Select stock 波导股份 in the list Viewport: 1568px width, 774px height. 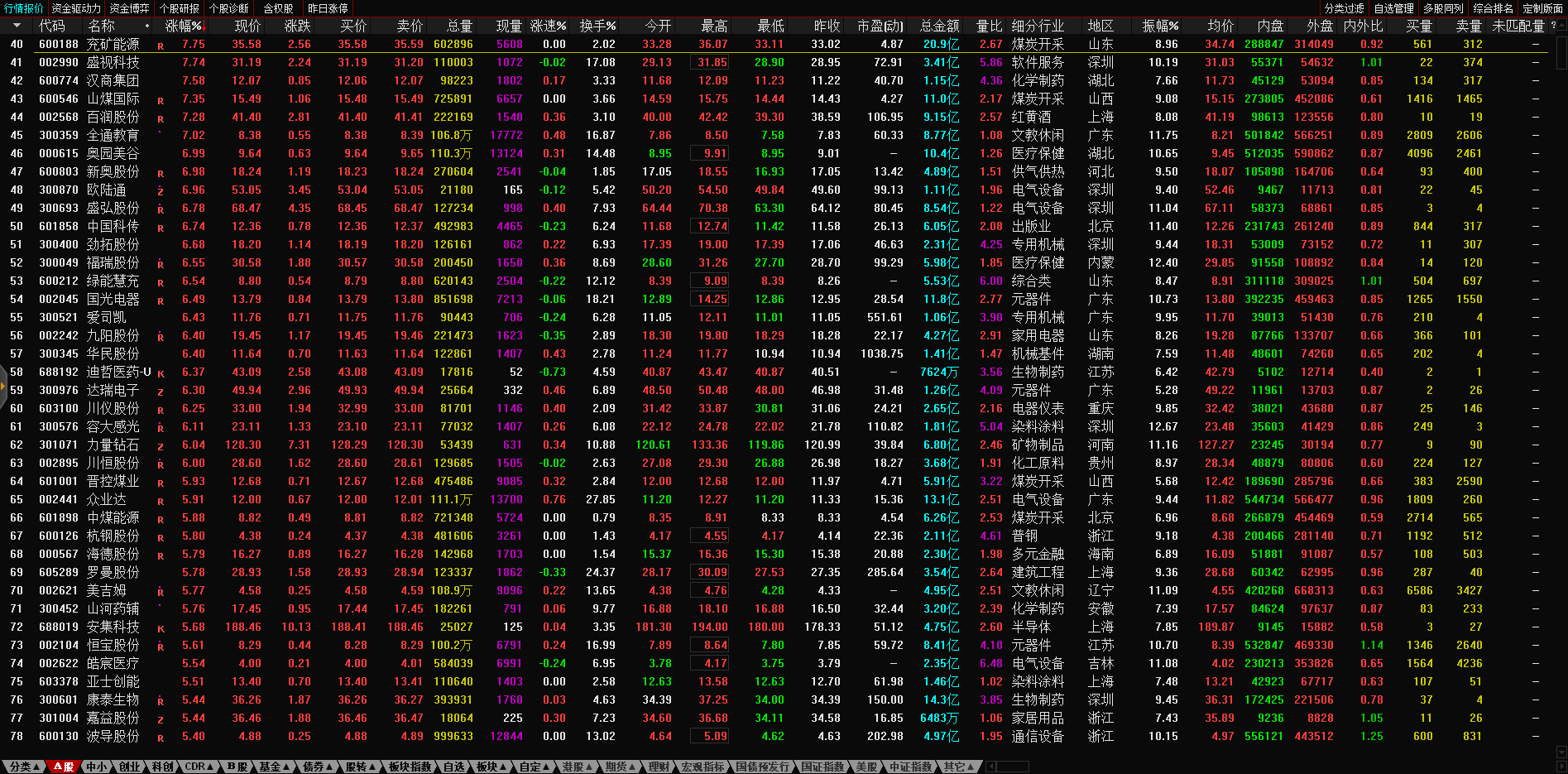pyautogui.click(x=113, y=736)
